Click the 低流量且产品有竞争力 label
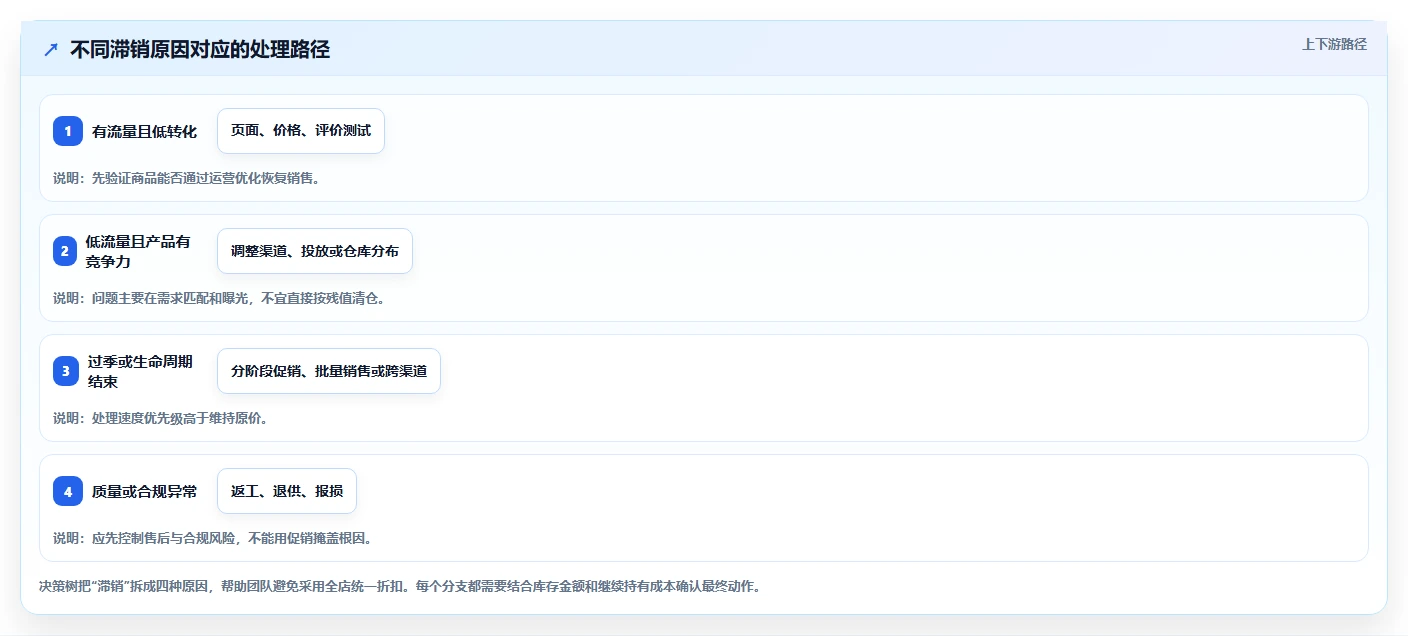The height and width of the screenshot is (636, 1408). (138, 251)
